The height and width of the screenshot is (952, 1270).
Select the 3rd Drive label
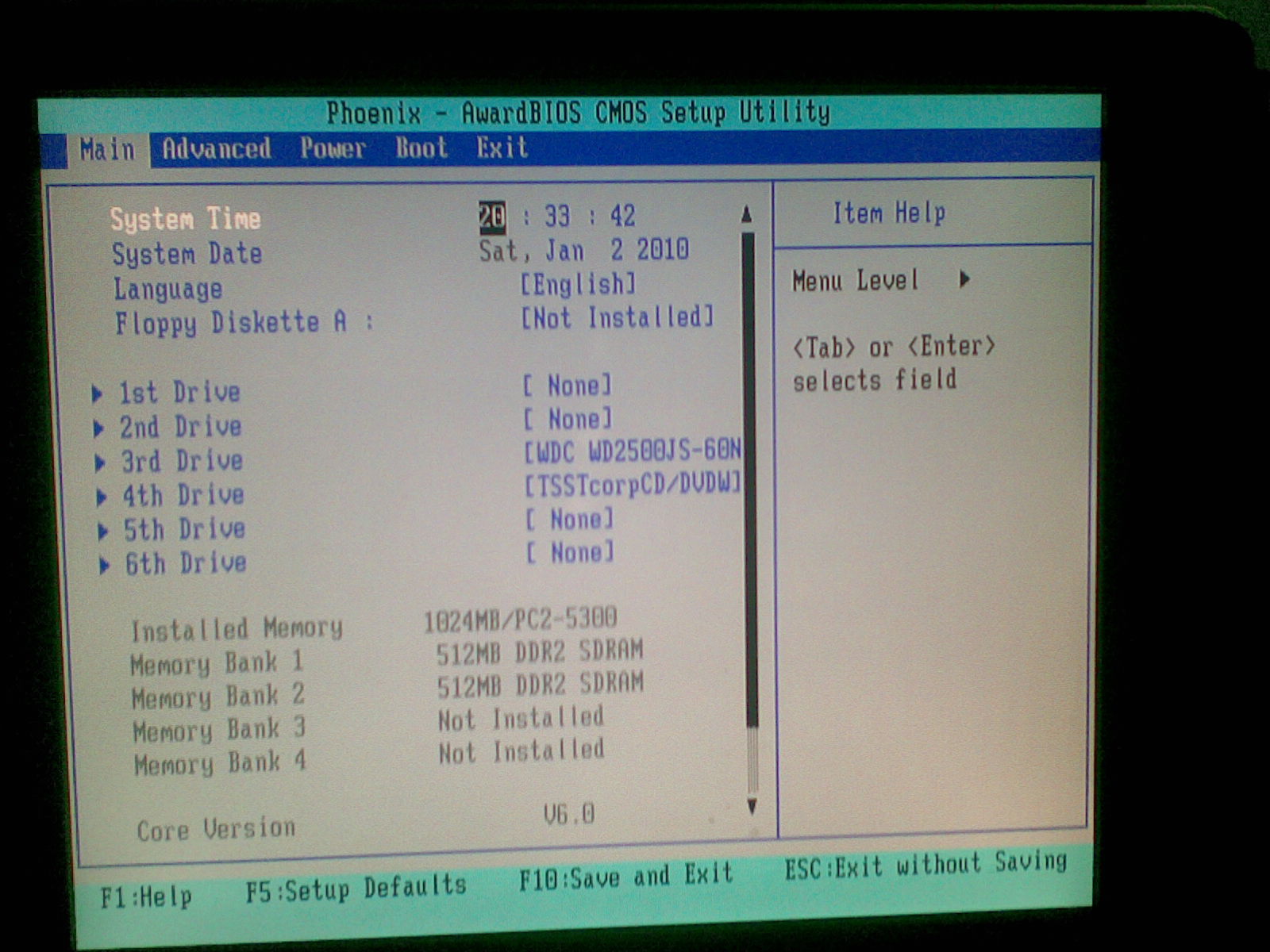[182, 461]
